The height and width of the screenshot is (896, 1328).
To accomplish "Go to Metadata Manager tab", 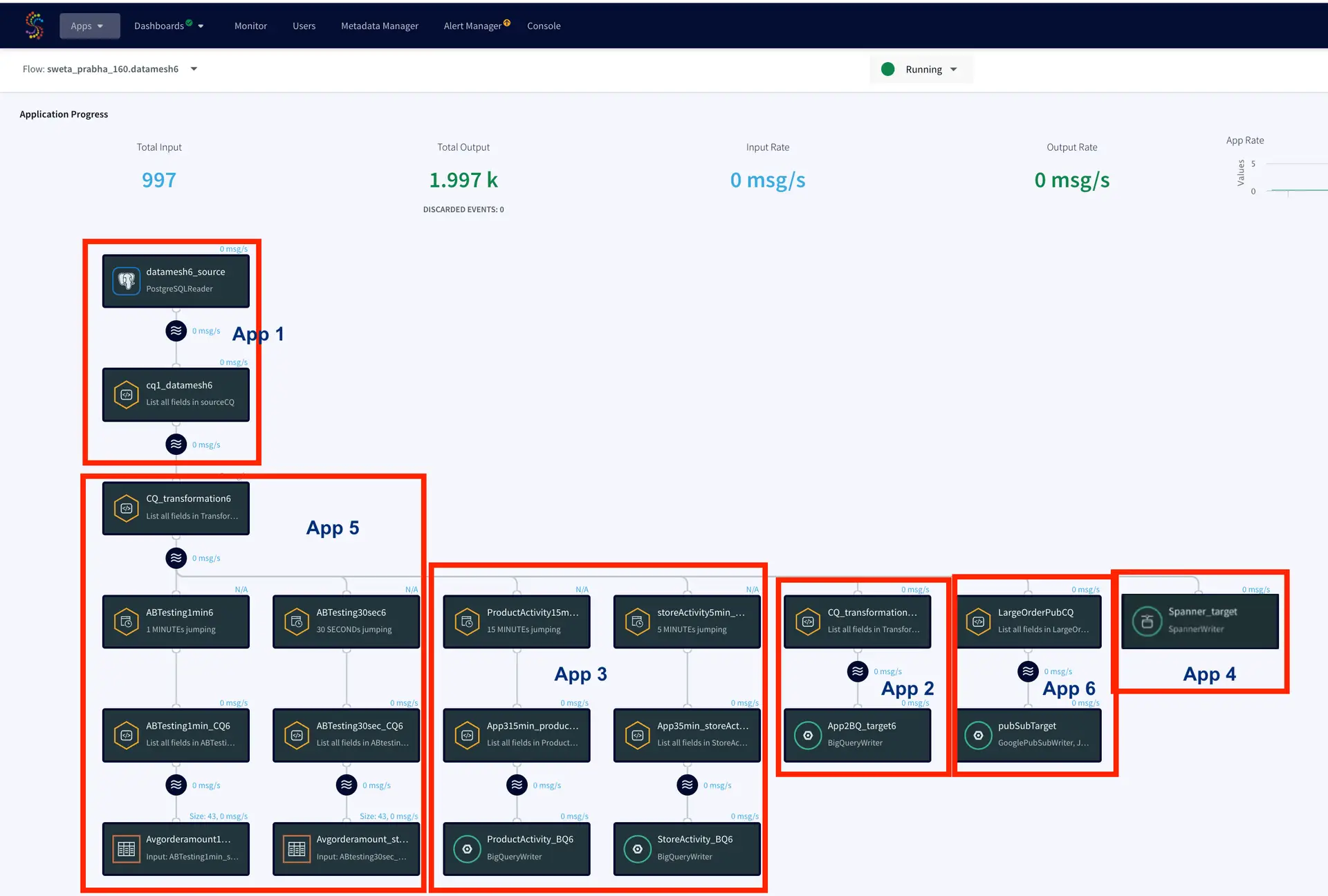I will (x=379, y=26).
